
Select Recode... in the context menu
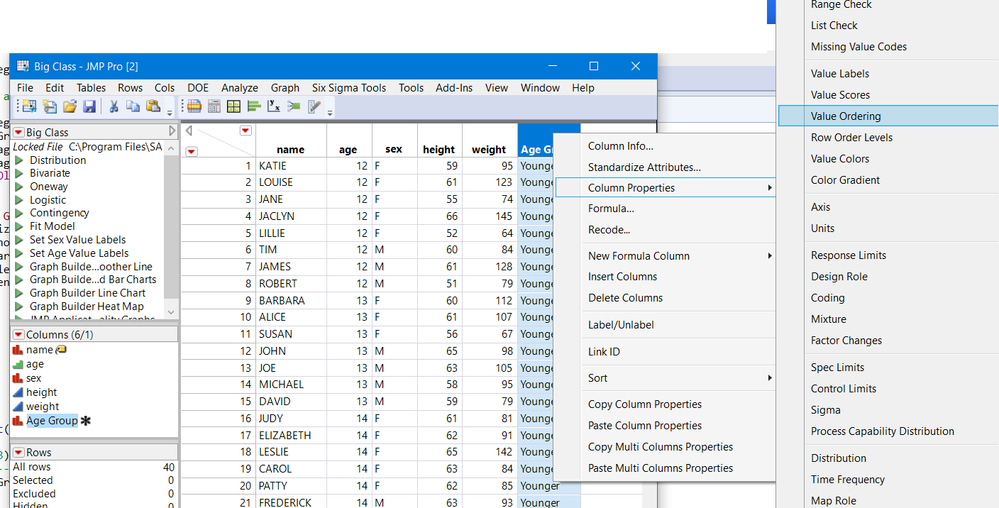(x=608, y=230)
